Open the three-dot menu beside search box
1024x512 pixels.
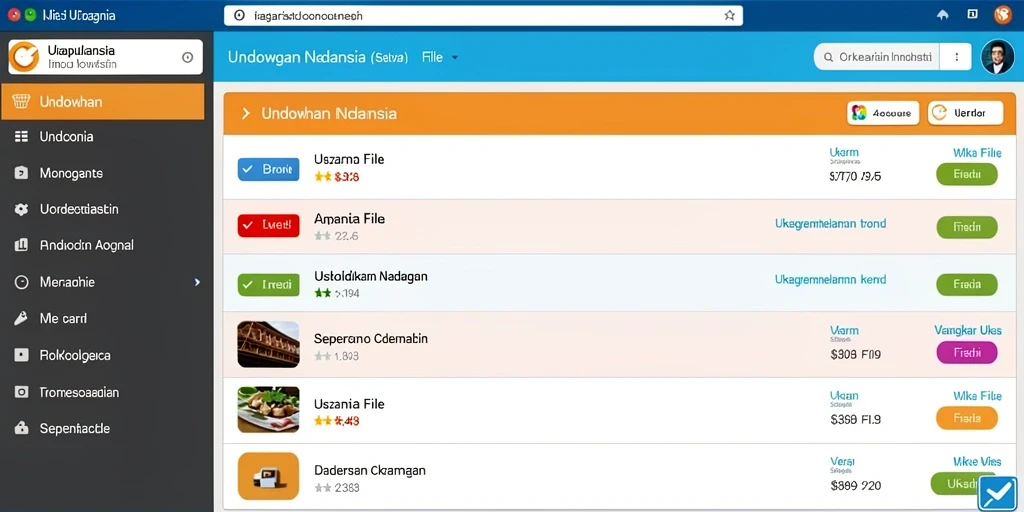tap(957, 57)
